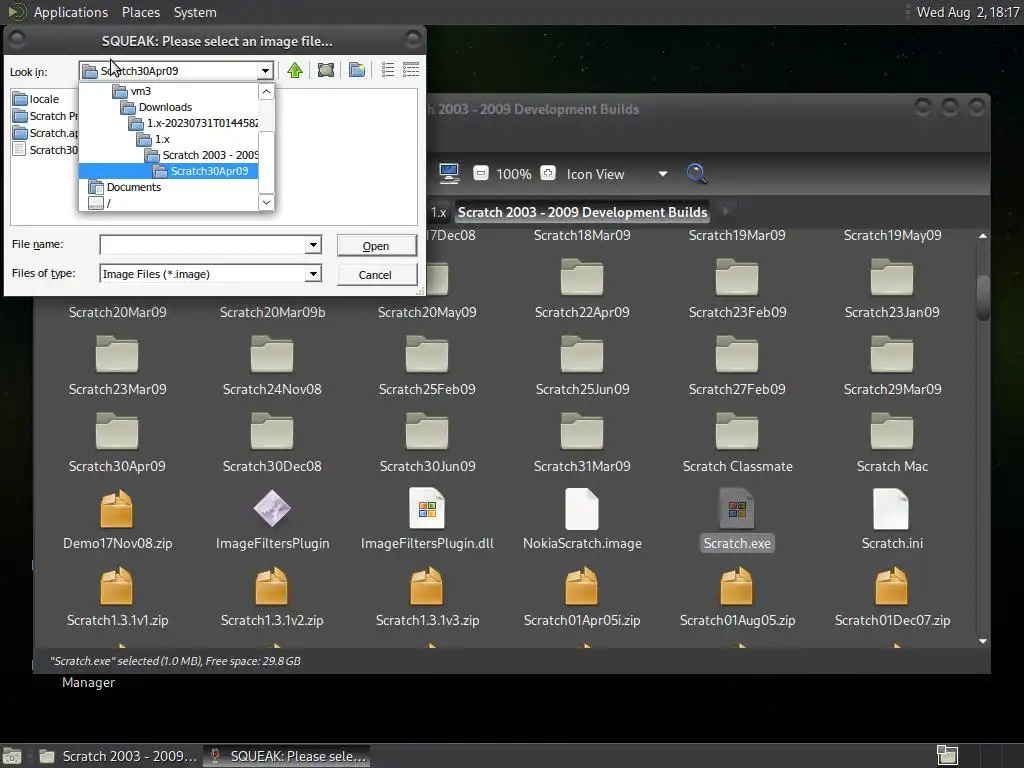Viewport: 1024px width, 768px height.
Task: Click file manager scrollbar up arrow
Action: coord(983,236)
